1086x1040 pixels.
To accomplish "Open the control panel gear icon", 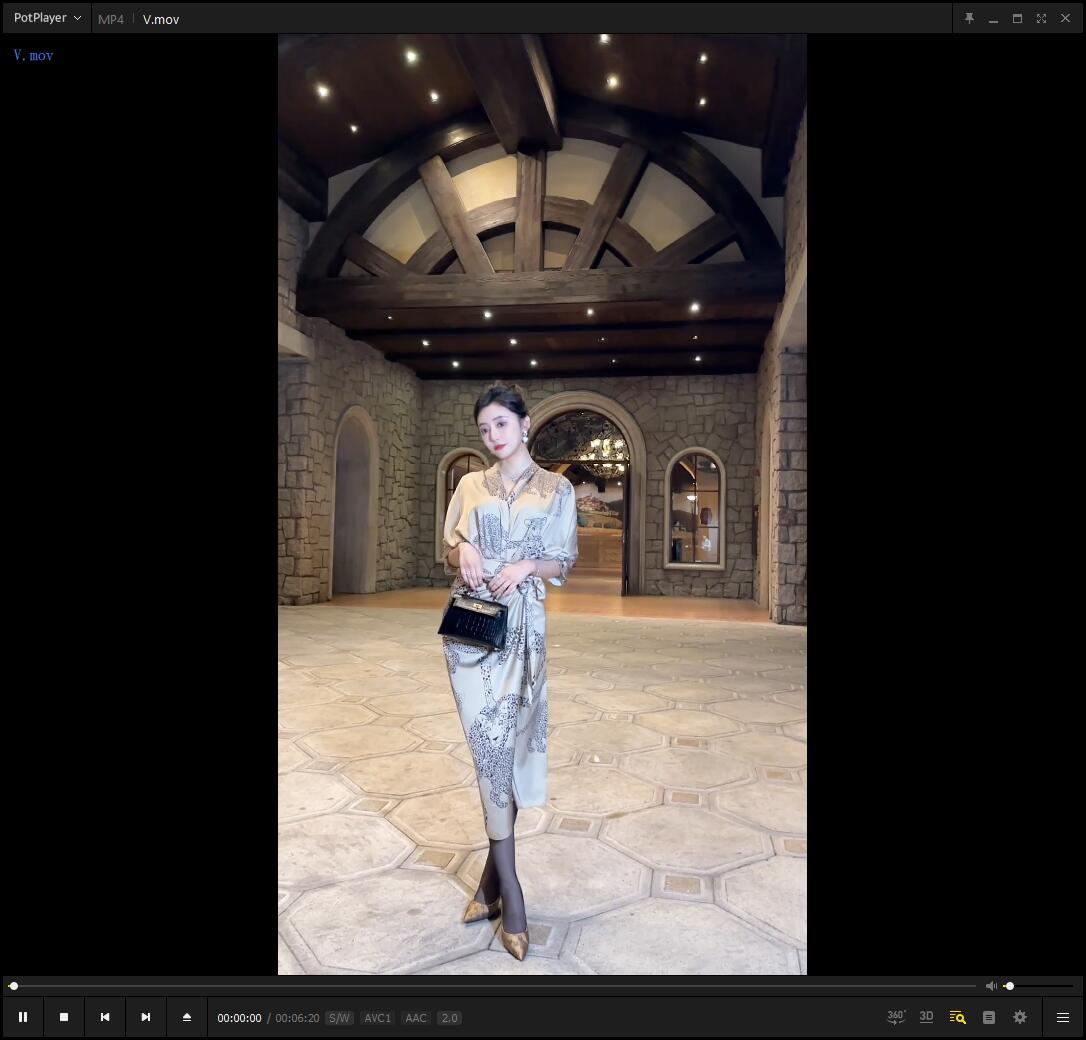I will pos(1020,1017).
